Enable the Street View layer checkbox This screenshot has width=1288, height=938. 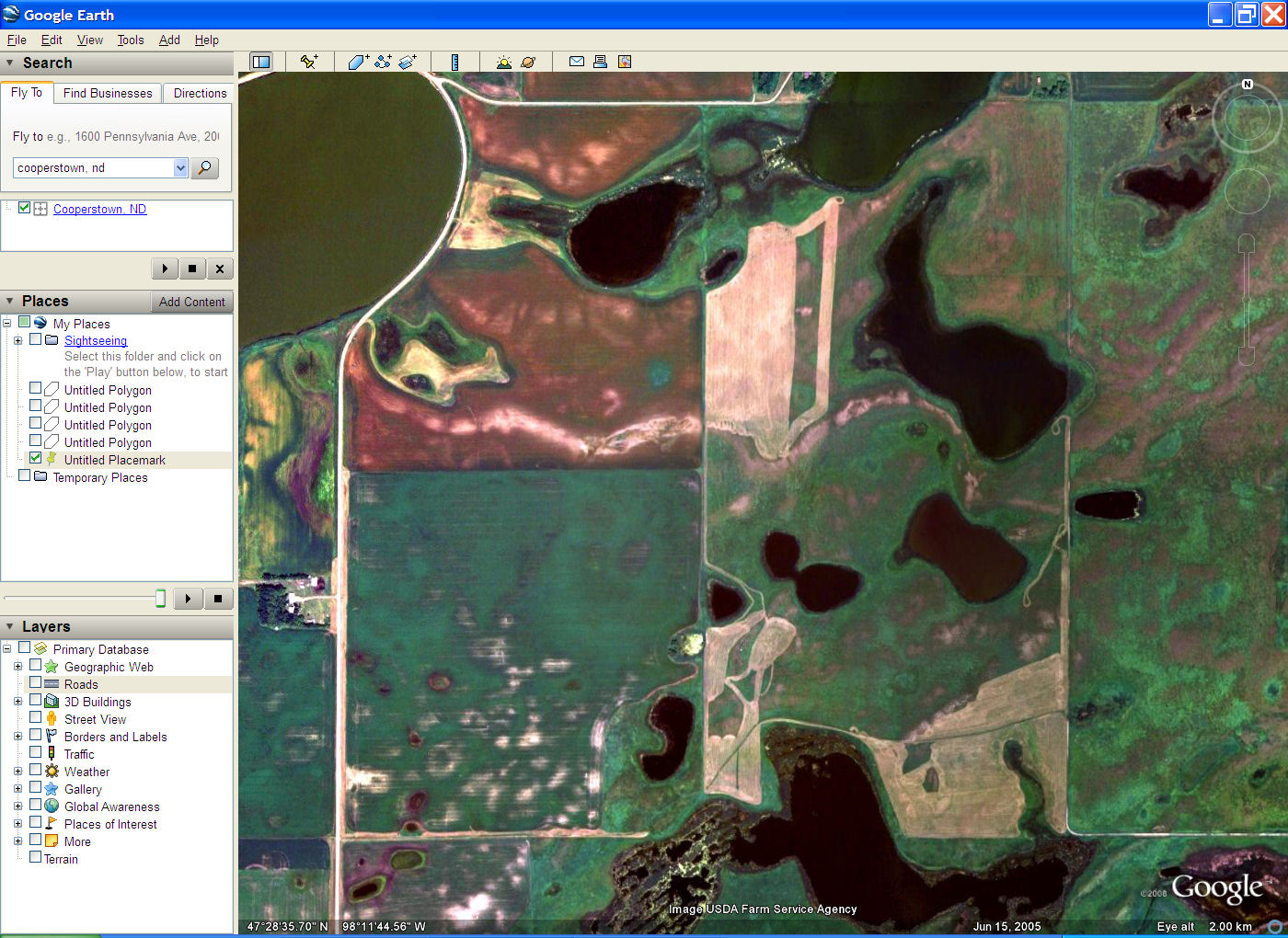tap(35, 718)
